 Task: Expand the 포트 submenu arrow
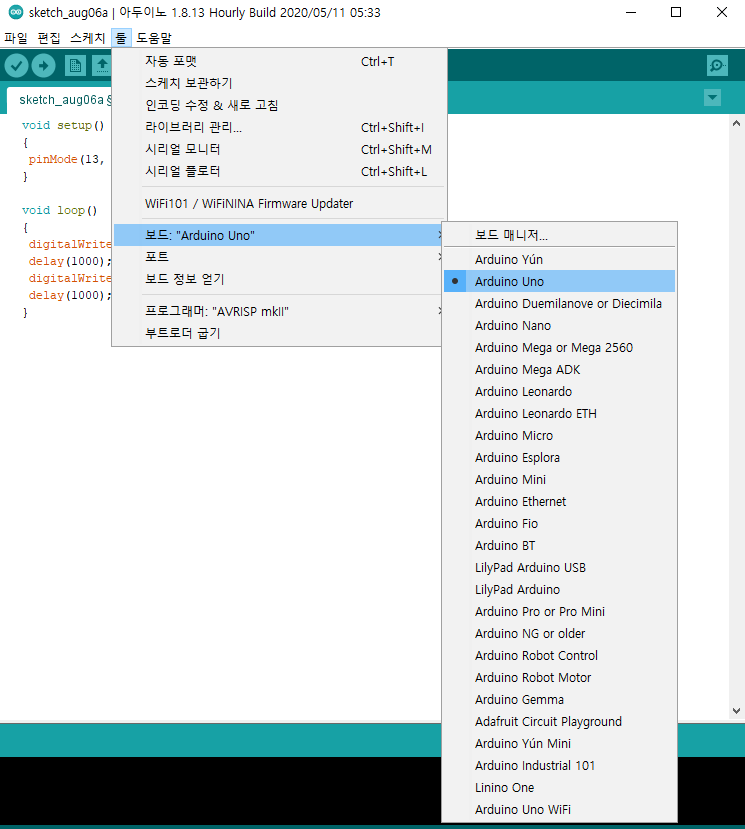click(440, 257)
